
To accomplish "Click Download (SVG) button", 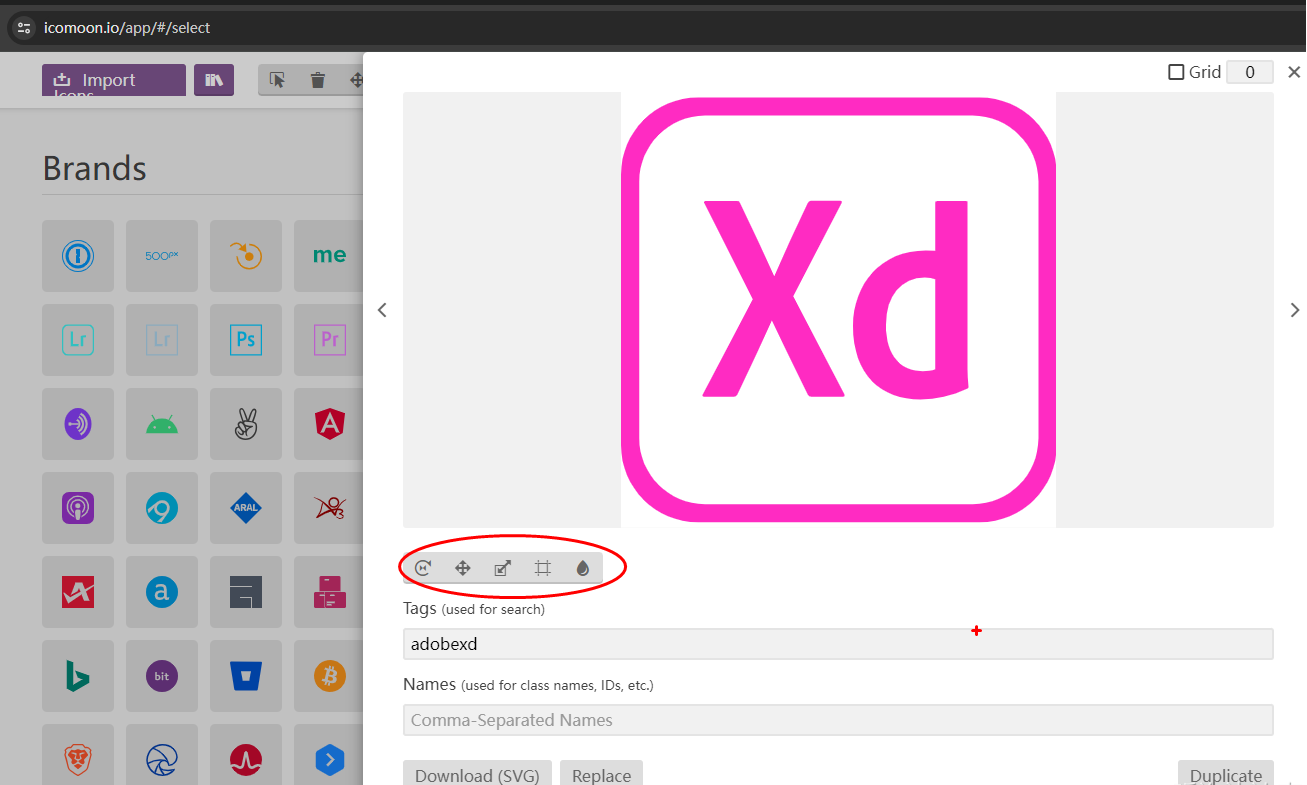I will [x=477, y=773].
